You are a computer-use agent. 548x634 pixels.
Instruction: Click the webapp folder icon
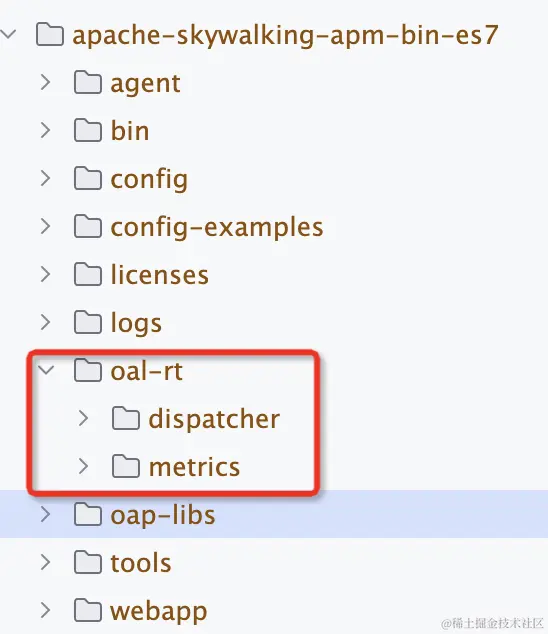(88, 610)
